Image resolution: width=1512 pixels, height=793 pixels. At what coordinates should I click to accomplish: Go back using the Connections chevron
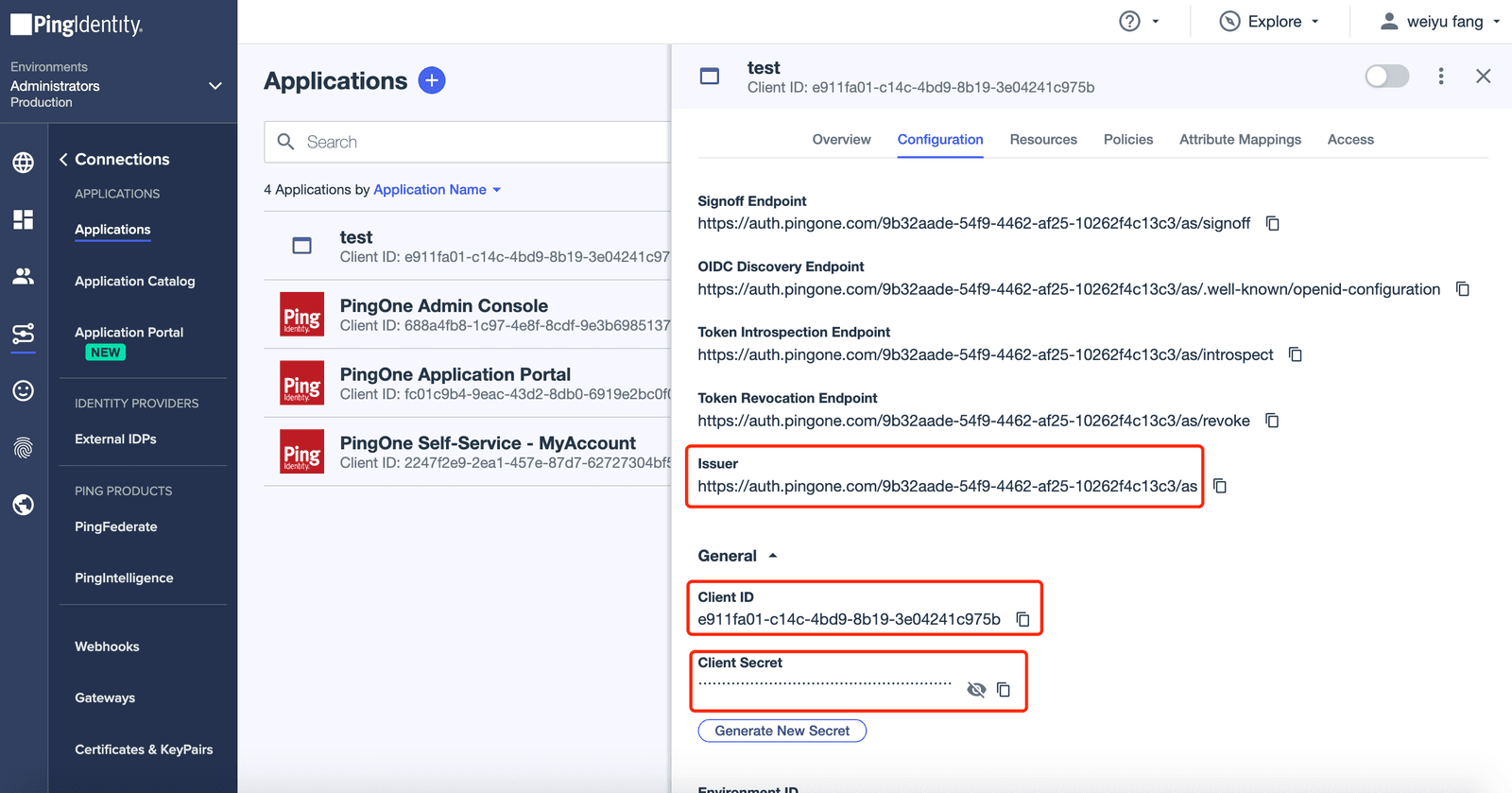(63, 159)
